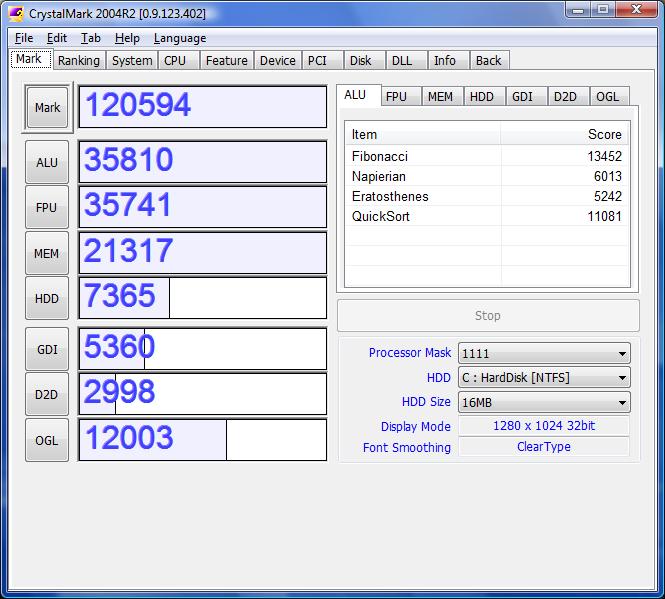Expand the HDD drive dropdown
Image resolution: width=665 pixels, height=599 pixels.
[544, 378]
